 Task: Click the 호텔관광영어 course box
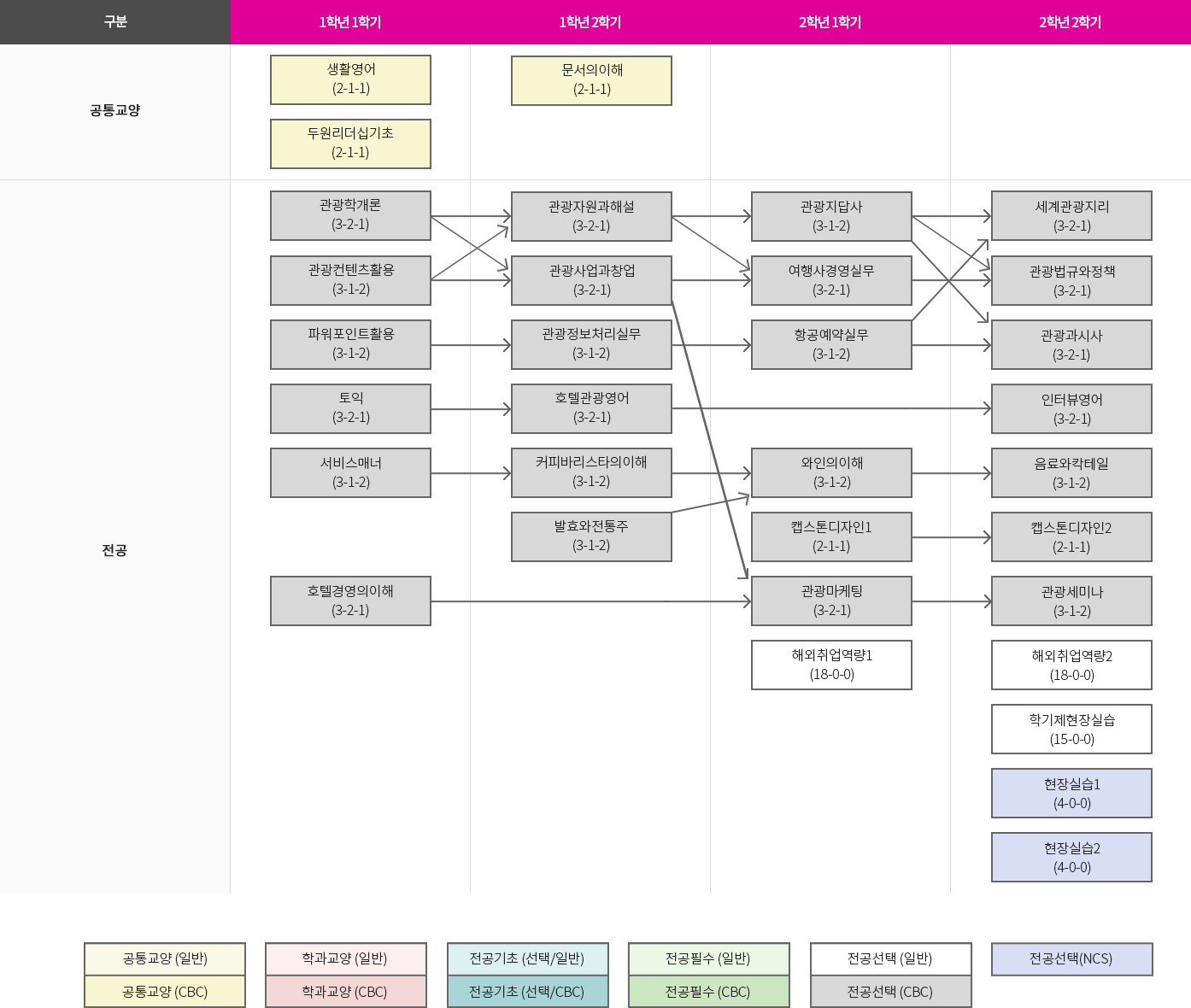[x=591, y=408]
